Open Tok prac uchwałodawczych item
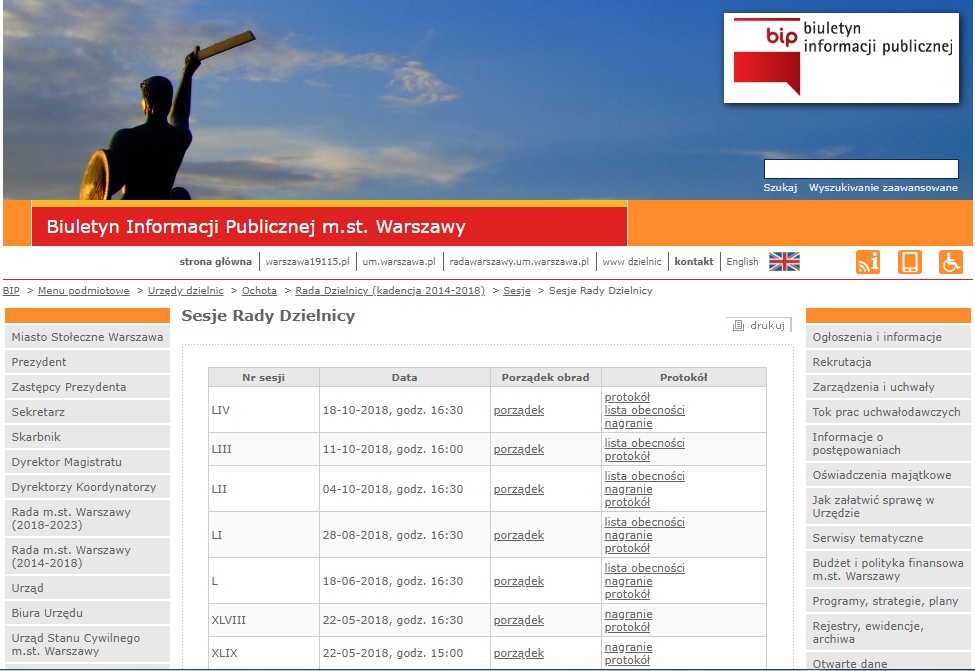The width and height of the screenshot is (975, 671). tap(888, 412)
